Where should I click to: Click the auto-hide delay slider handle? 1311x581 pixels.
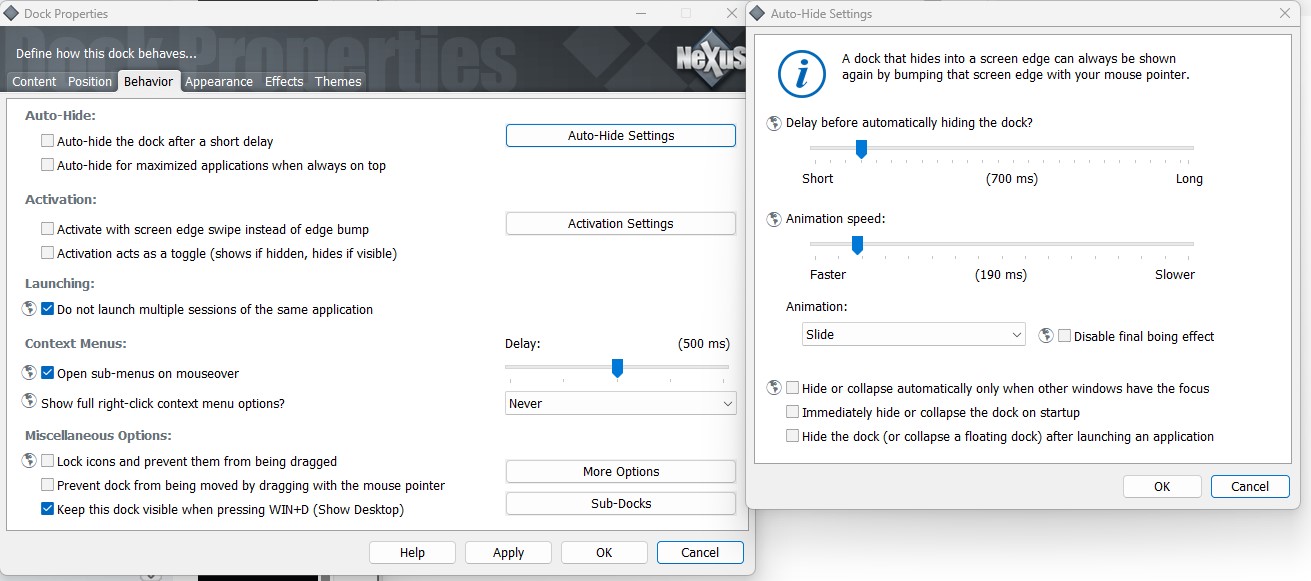click(861, 149)
